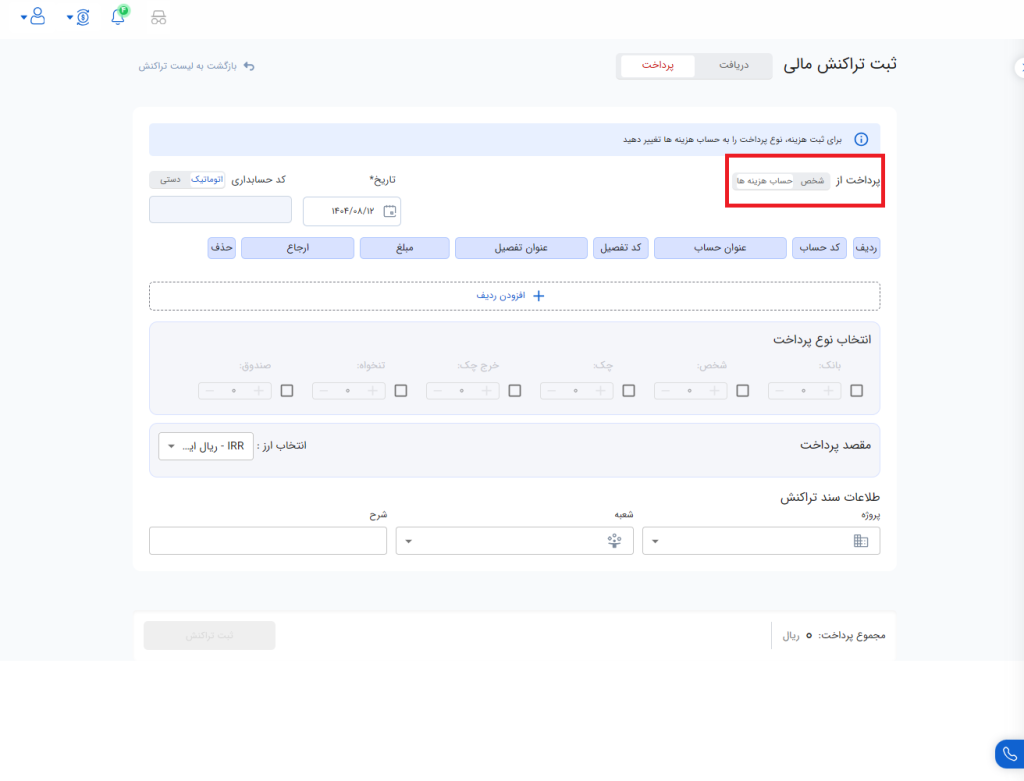Click the incognito glasses icon
The height and width of the screenshot is (781, 1024).
tap(158, 18)
